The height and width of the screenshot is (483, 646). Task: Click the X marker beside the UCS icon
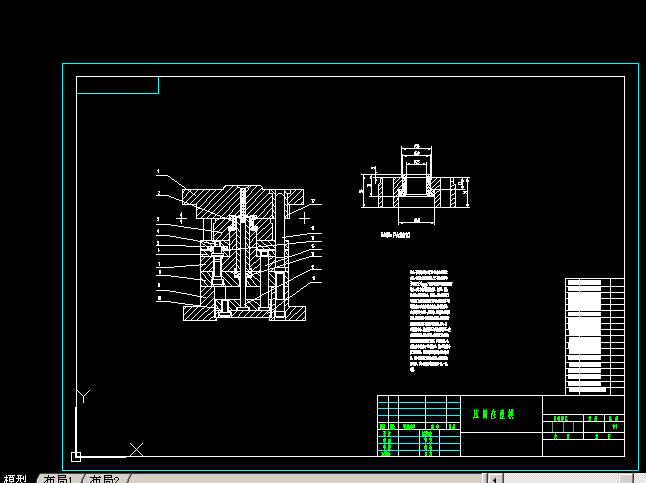pyautogui.click(x=136, y=449)
